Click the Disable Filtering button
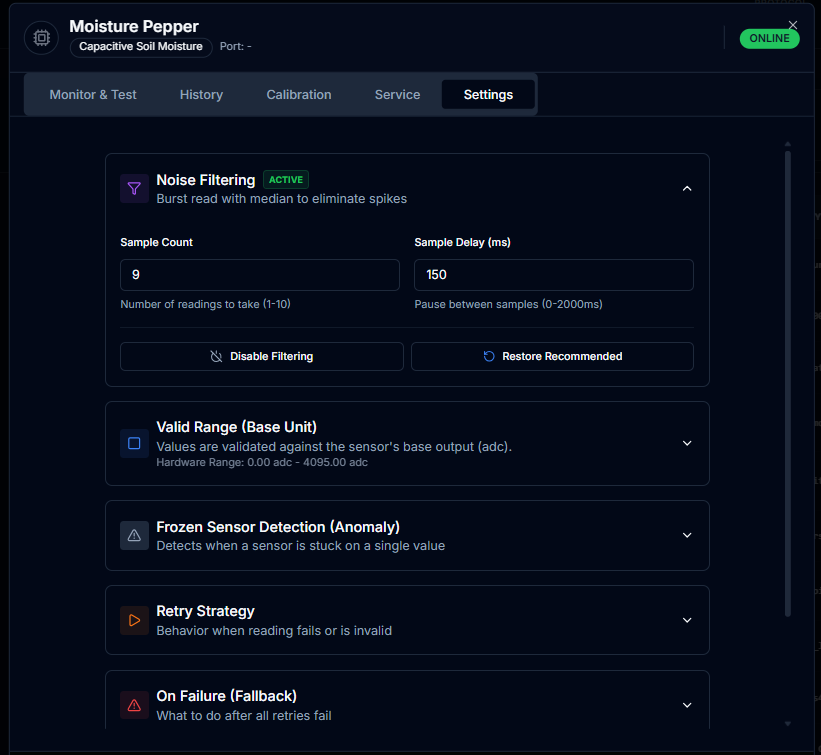Image resolution: width=821 pixels, height=755 pixels. click(x=262, y=357)
